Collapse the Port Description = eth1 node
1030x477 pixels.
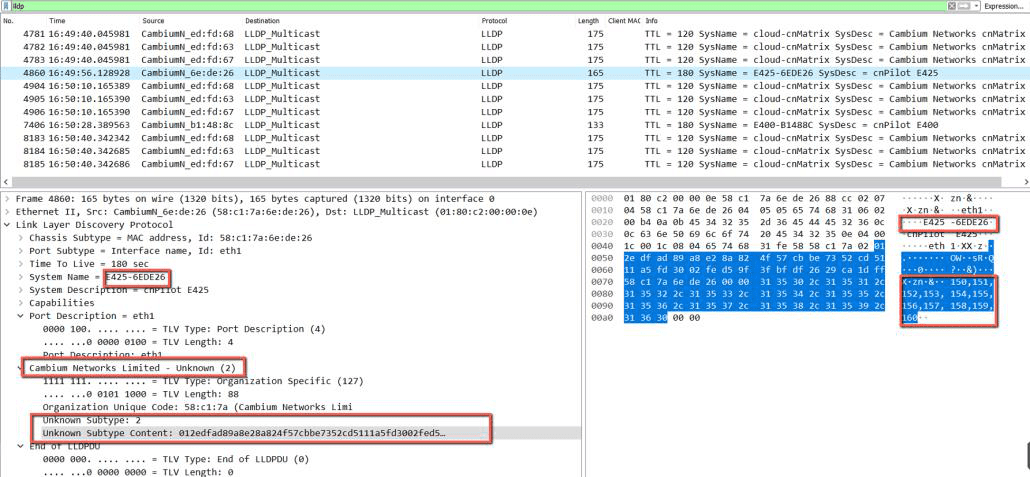[21, 316]
